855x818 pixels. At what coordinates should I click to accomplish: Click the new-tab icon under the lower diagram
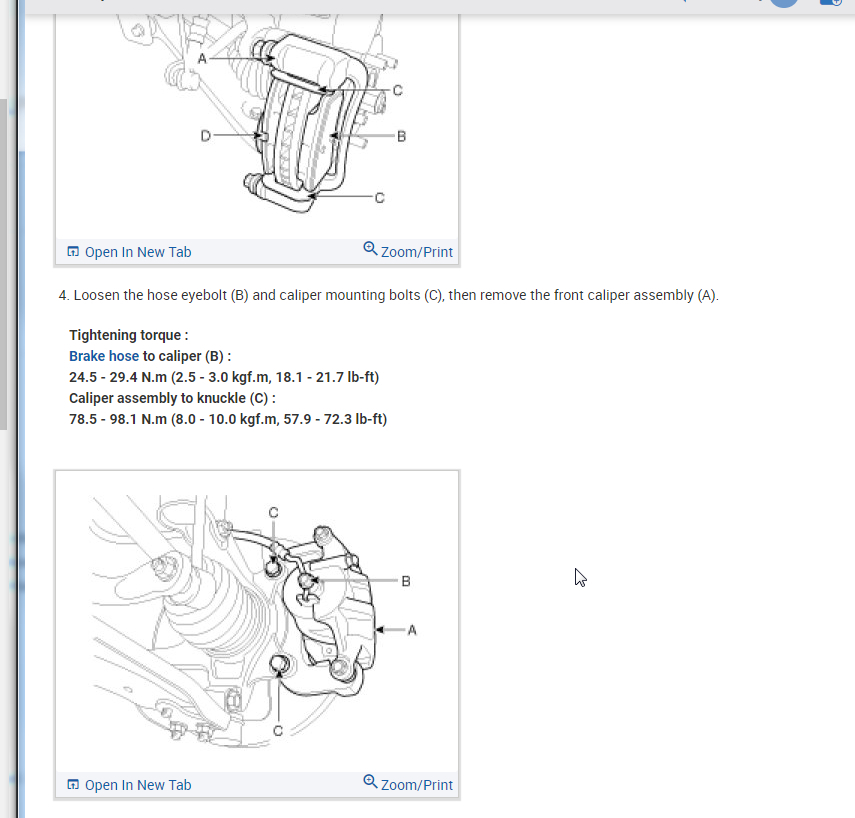pos(73,784)
